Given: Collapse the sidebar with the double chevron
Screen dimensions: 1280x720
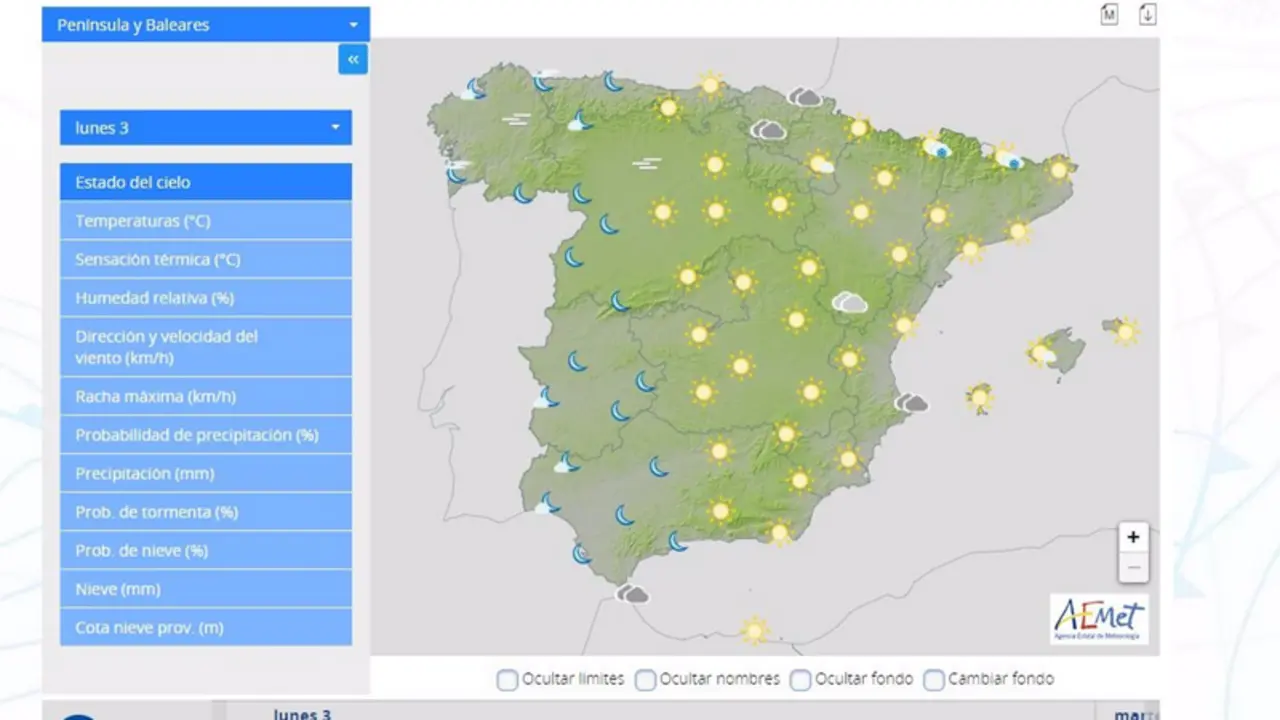Looking at the screenshot, I should (352, 59).
